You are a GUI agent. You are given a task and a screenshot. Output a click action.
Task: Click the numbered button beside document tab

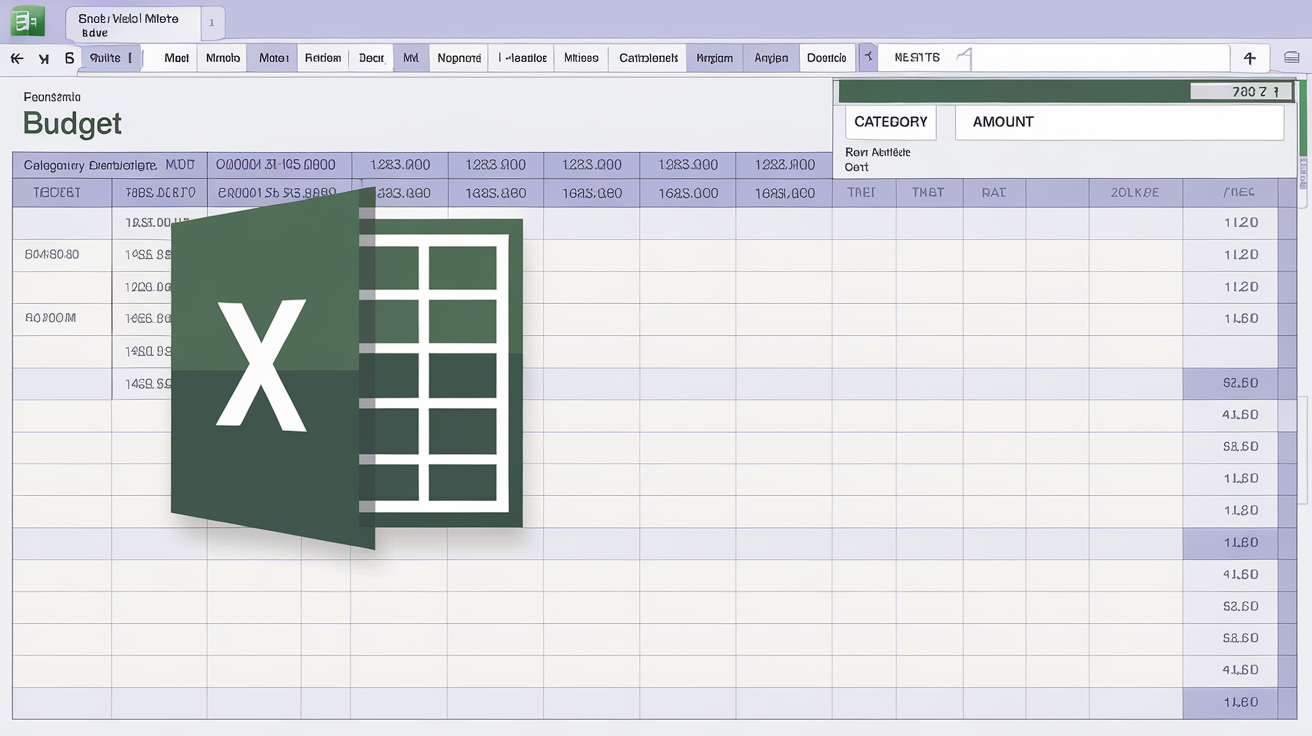(x=212, y=22)
